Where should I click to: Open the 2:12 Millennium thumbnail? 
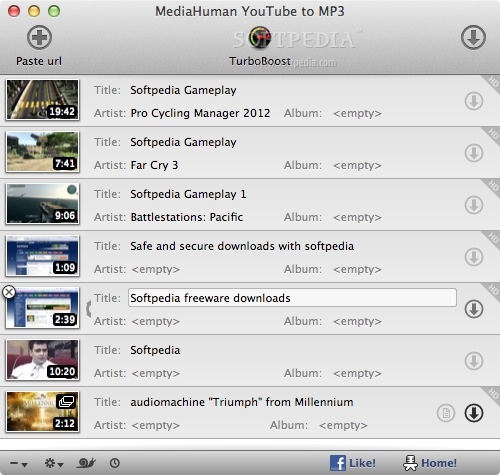(42, 412)
